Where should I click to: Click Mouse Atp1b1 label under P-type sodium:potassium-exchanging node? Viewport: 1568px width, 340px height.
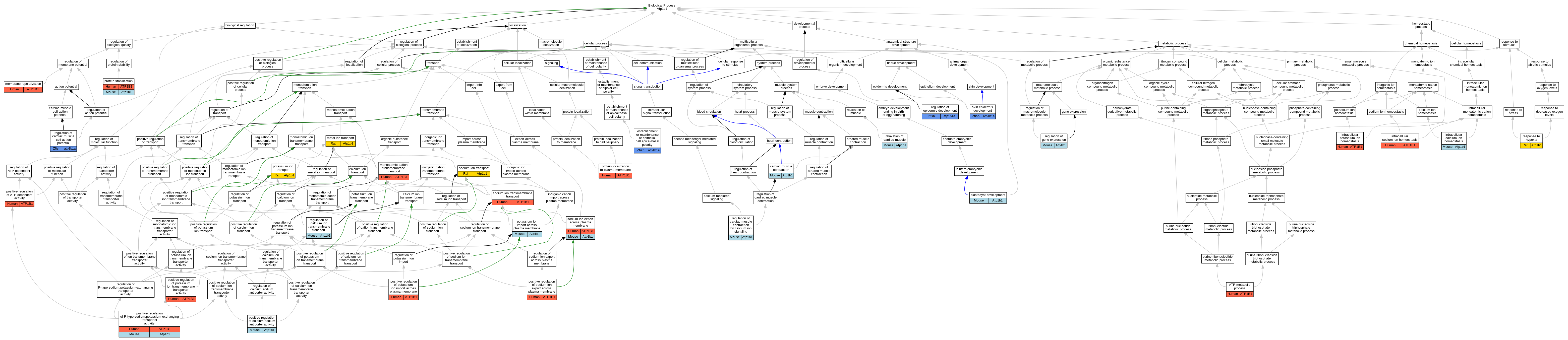(149, 334)
